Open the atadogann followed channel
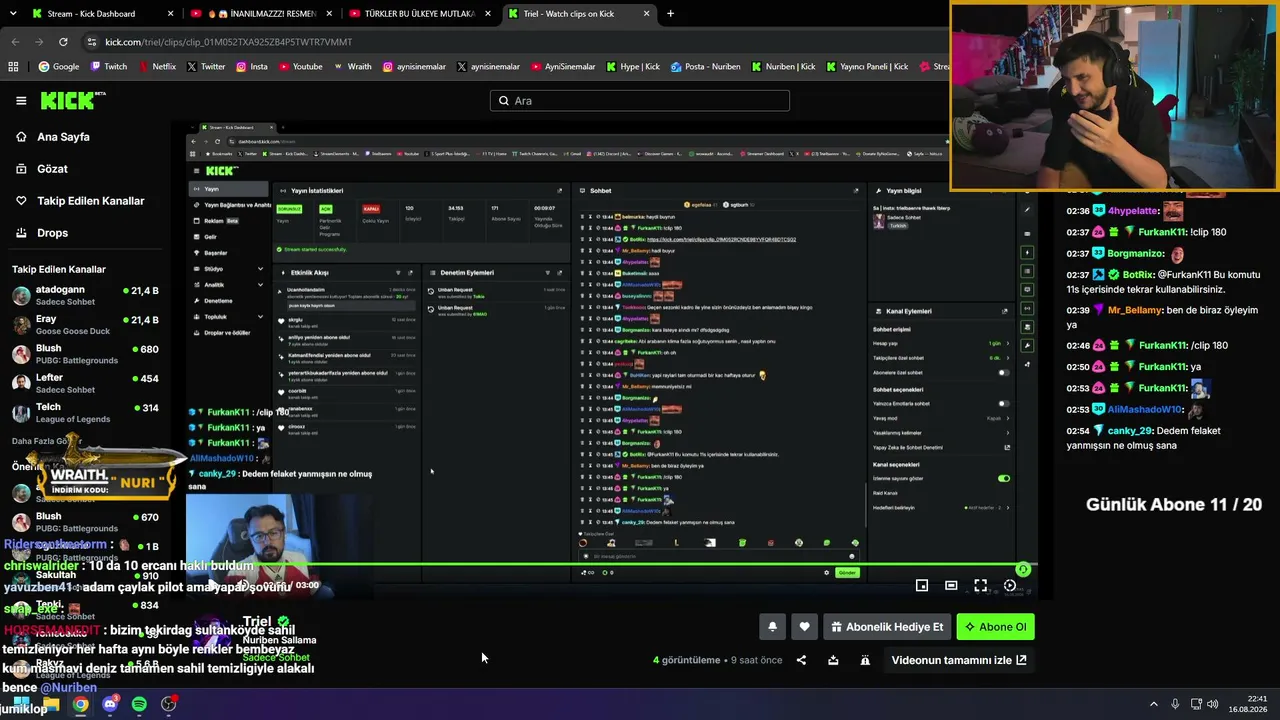This screenshot has width=1280, height=720. pyautogui.click(x=85, y=296)
